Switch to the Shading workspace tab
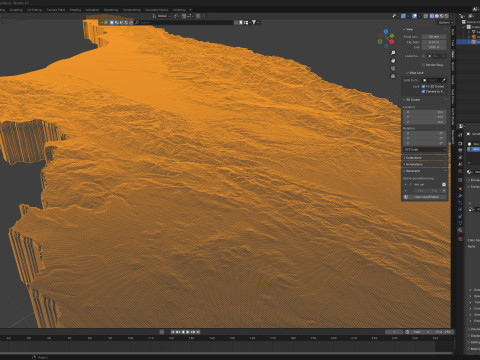 [x=75, y=10]
